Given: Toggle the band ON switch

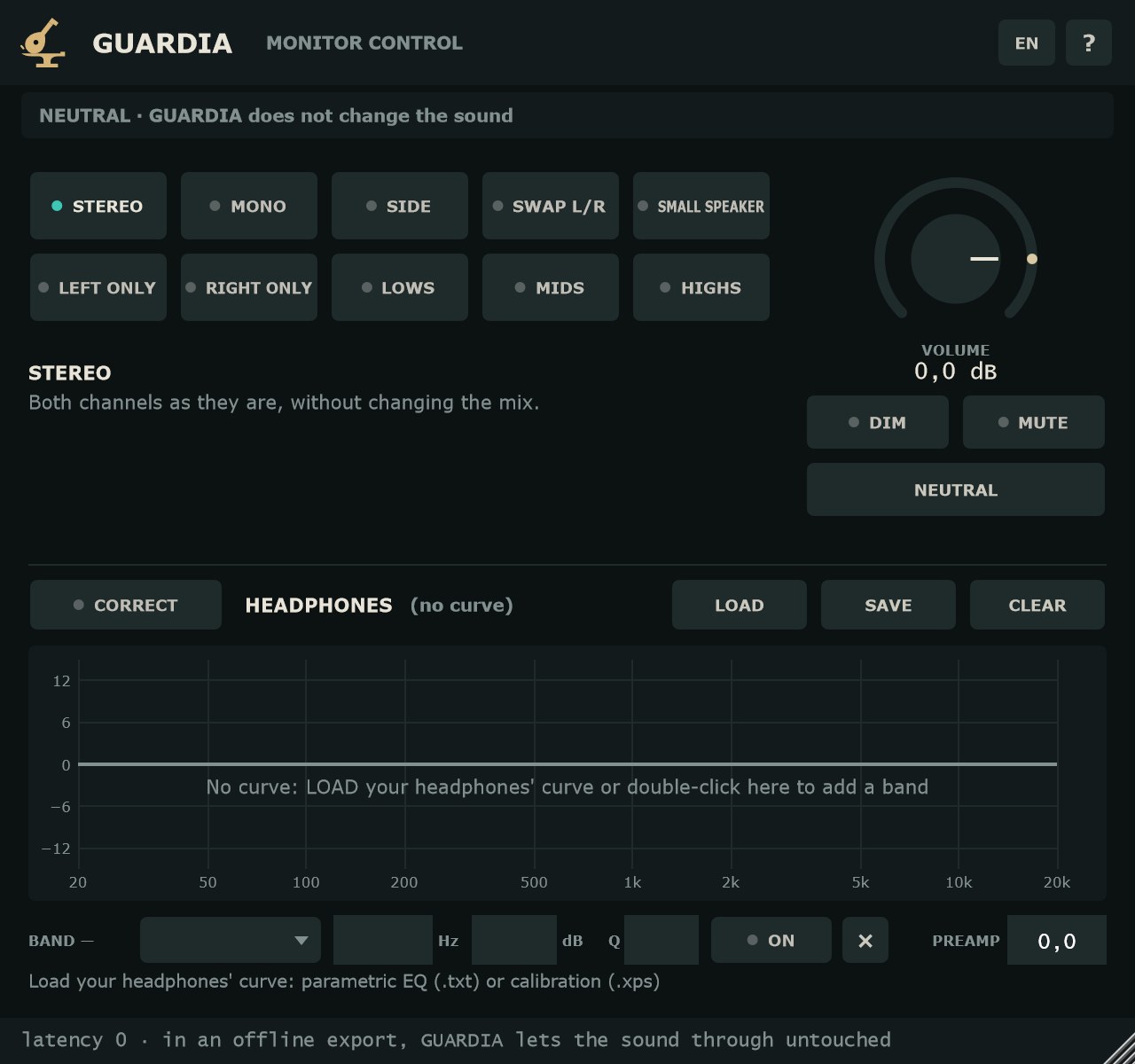Looking at the screenshot, I should [771, 940].
